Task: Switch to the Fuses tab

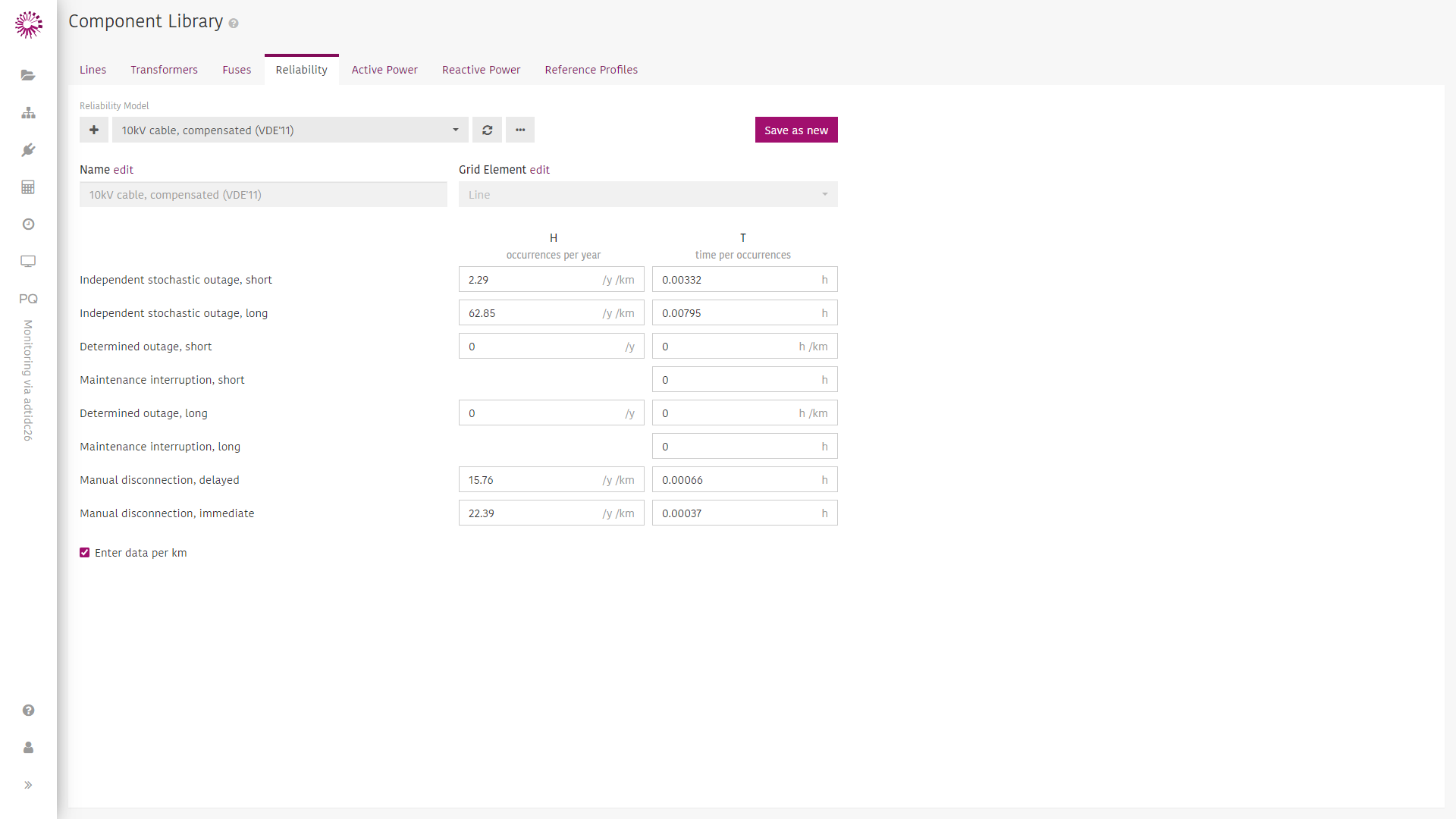Action: (237, 70)
